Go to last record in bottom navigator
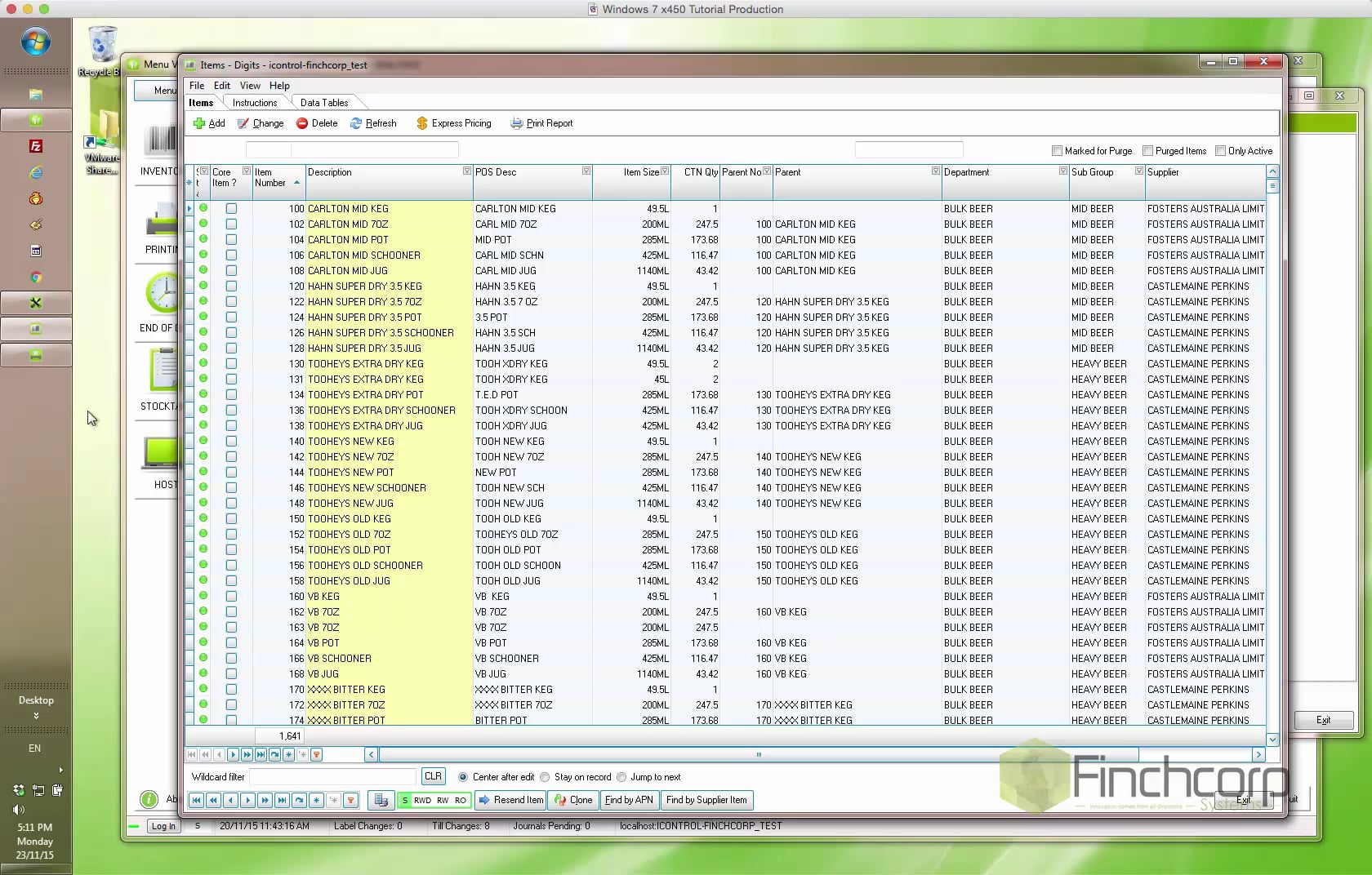 pos(282,800)
